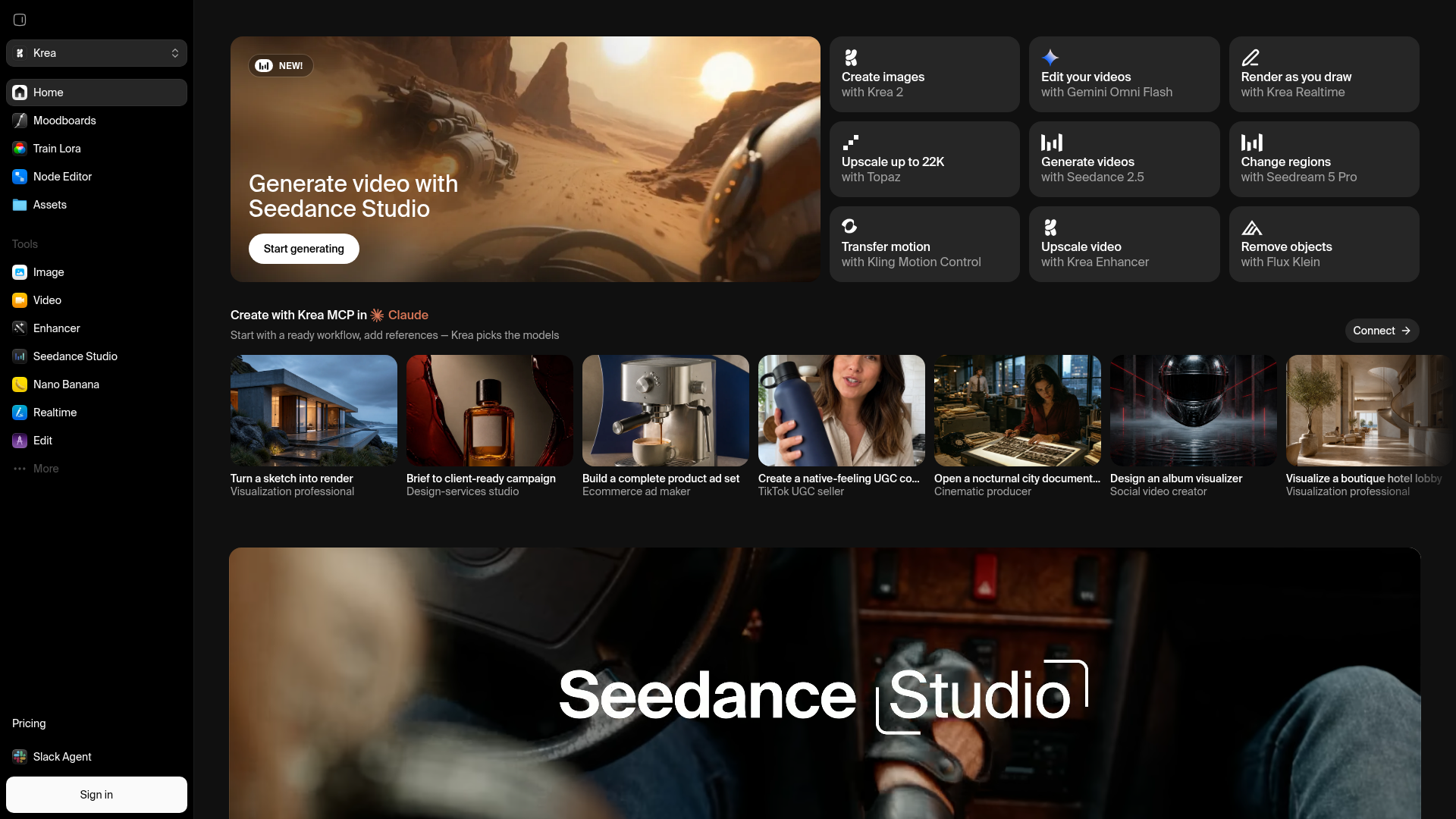The width and height of the screenshot is (1456, 819).
Task: Click Upscale video Krea Enhancer icon
Action: (1050, 227)
